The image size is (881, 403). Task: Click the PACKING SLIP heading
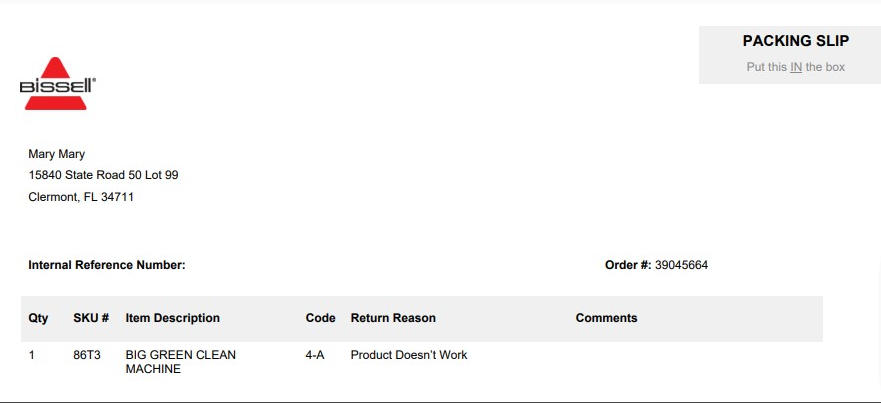click(796, 41)
